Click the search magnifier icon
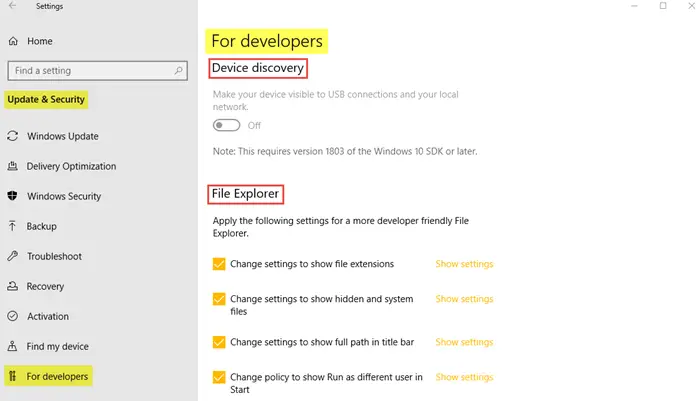Viewport: 700px width, 401px height. click(178, 71)
